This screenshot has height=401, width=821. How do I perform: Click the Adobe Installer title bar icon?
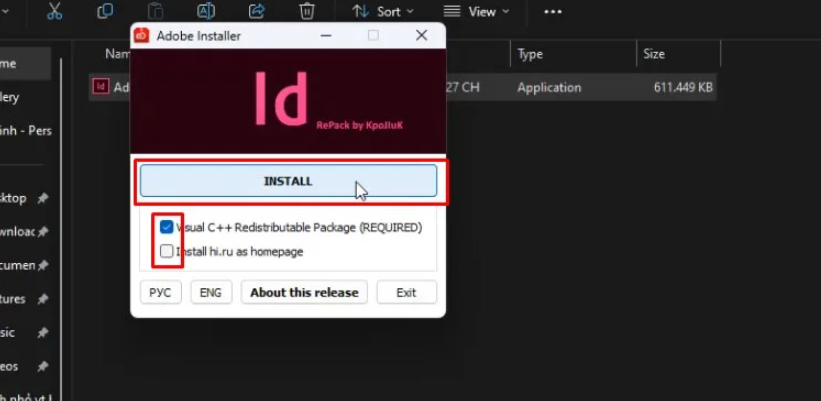point(142,36)
